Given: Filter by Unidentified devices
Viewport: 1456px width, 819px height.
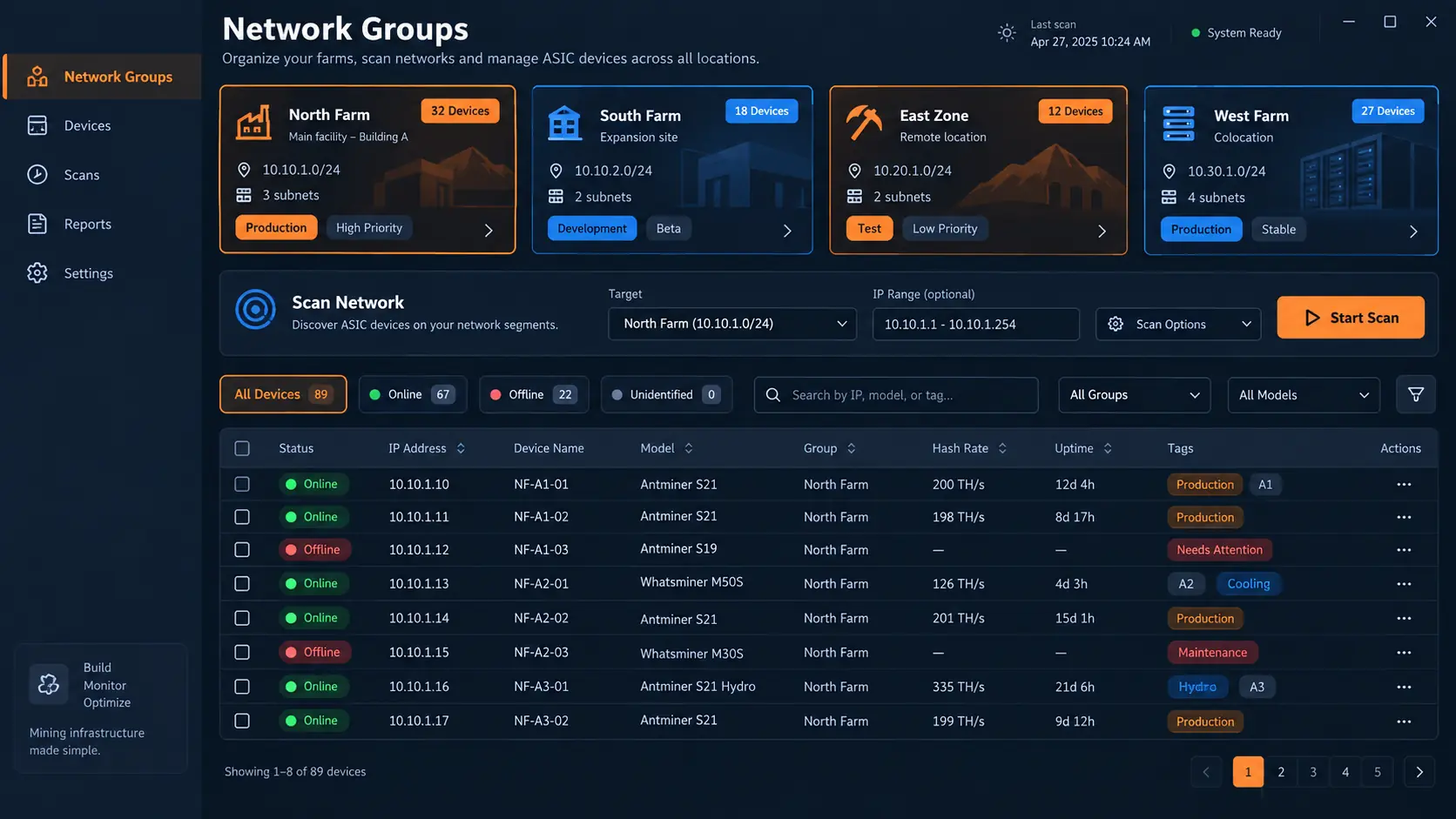Looking at the screenshot, I should (666, 394).
